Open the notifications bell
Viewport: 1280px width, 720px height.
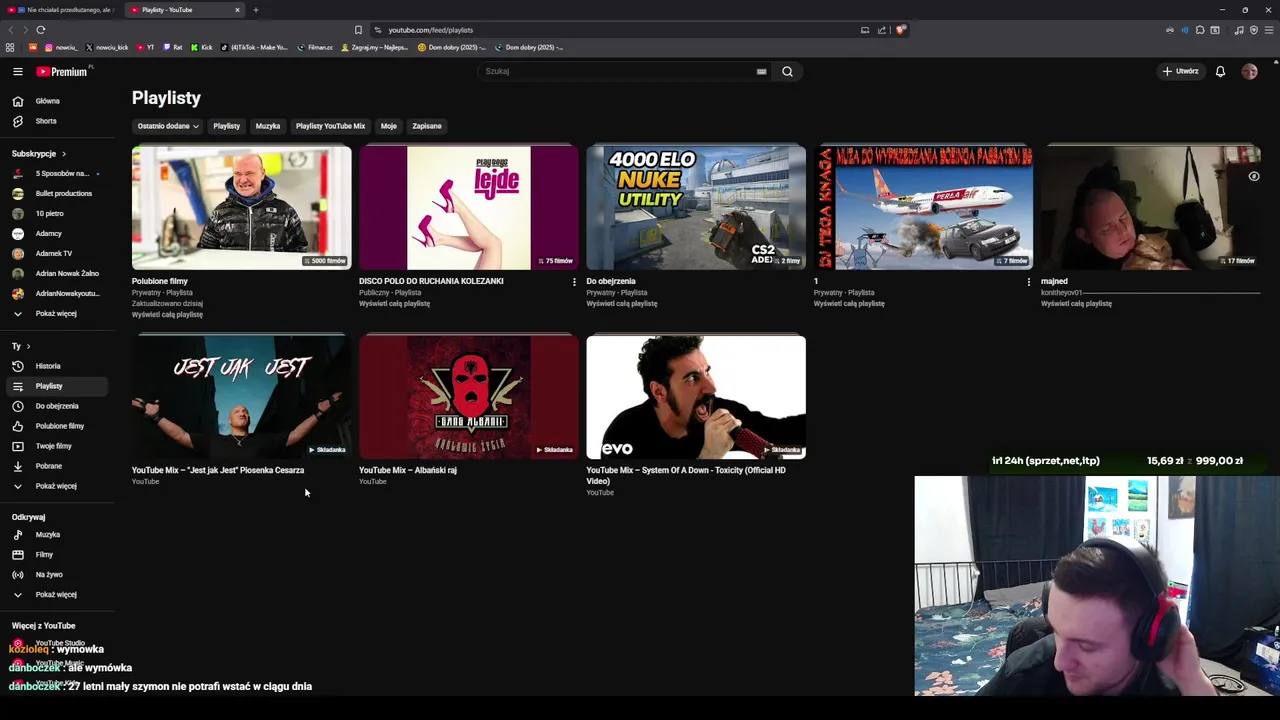1220,71
